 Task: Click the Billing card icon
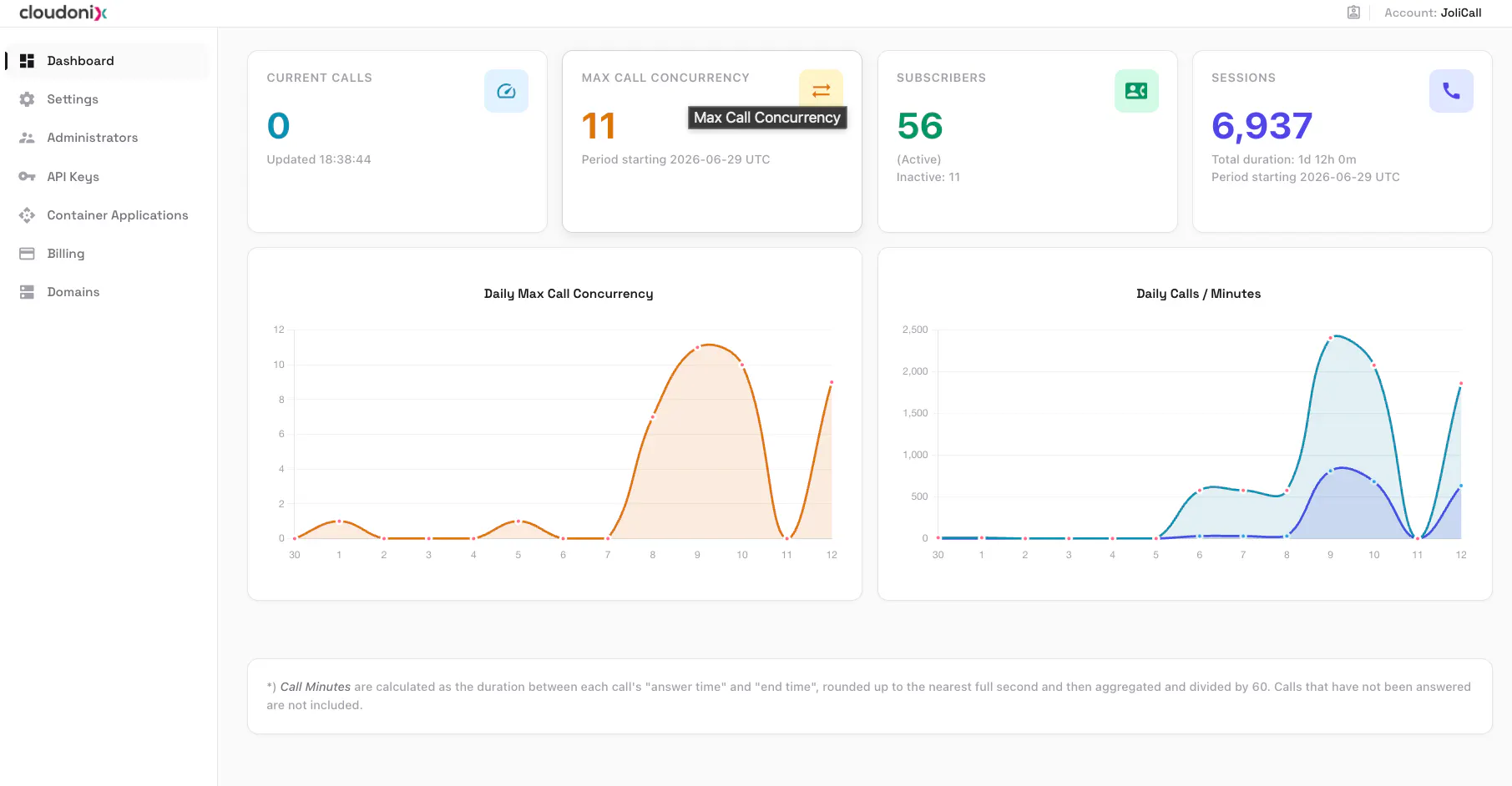click(x=27, y=254)
